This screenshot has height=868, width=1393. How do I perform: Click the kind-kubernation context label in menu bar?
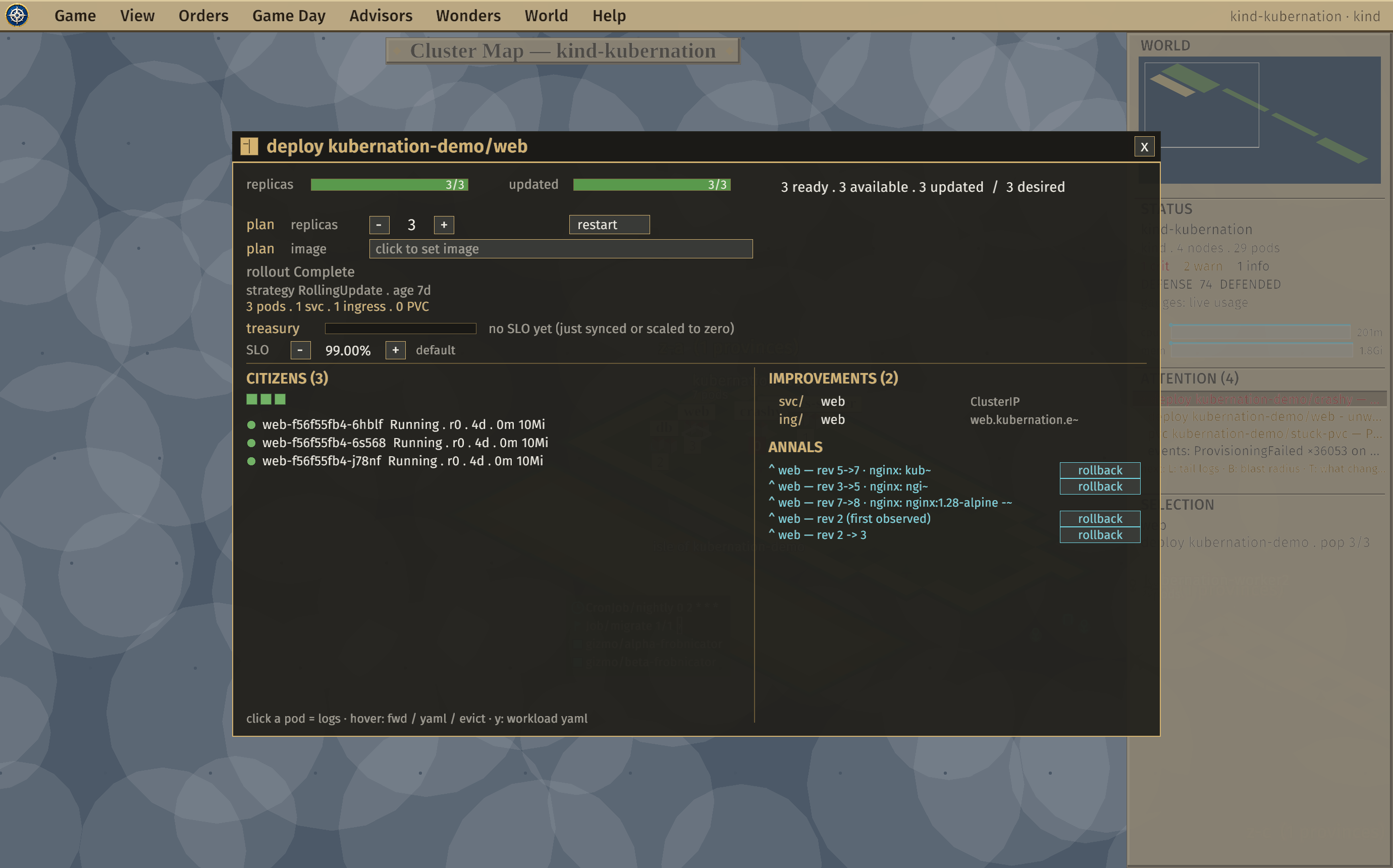1305,16
